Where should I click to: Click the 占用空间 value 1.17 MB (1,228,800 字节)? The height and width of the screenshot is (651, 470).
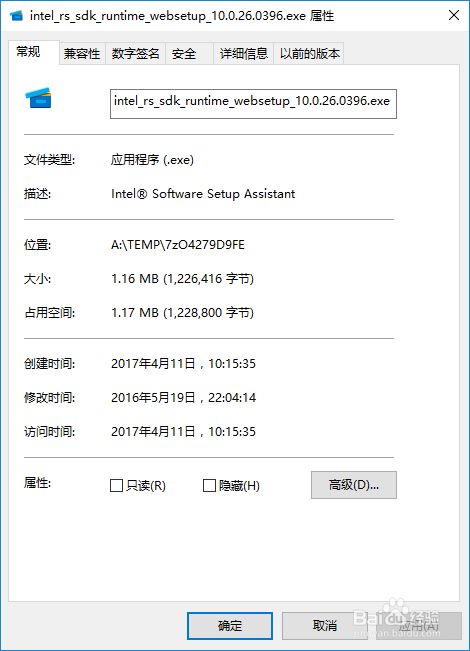click(x=182, y=312)
